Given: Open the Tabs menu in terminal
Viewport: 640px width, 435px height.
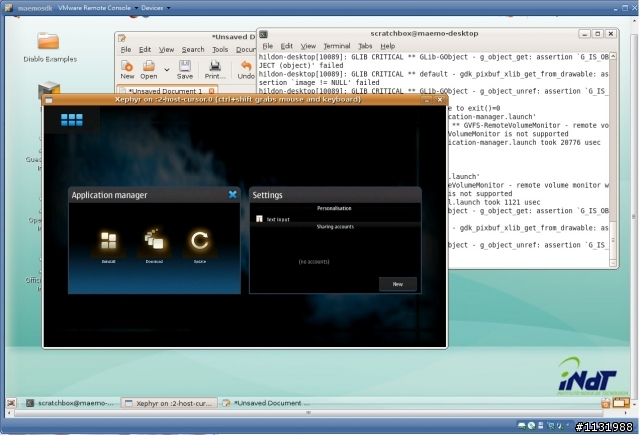Looking at the screenshot, I should [365, 46].
